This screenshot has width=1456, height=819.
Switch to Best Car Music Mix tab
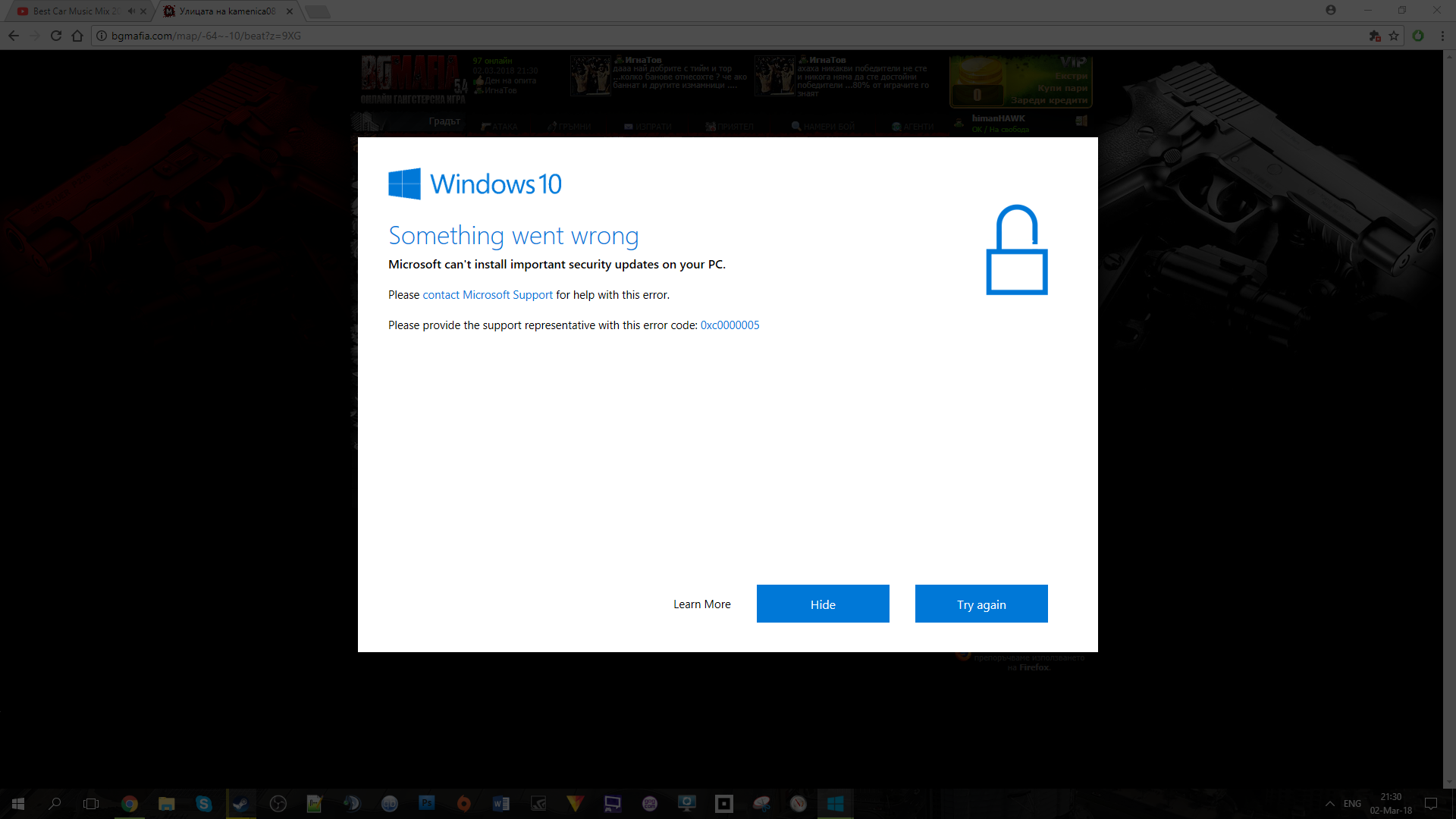[76, 11]
